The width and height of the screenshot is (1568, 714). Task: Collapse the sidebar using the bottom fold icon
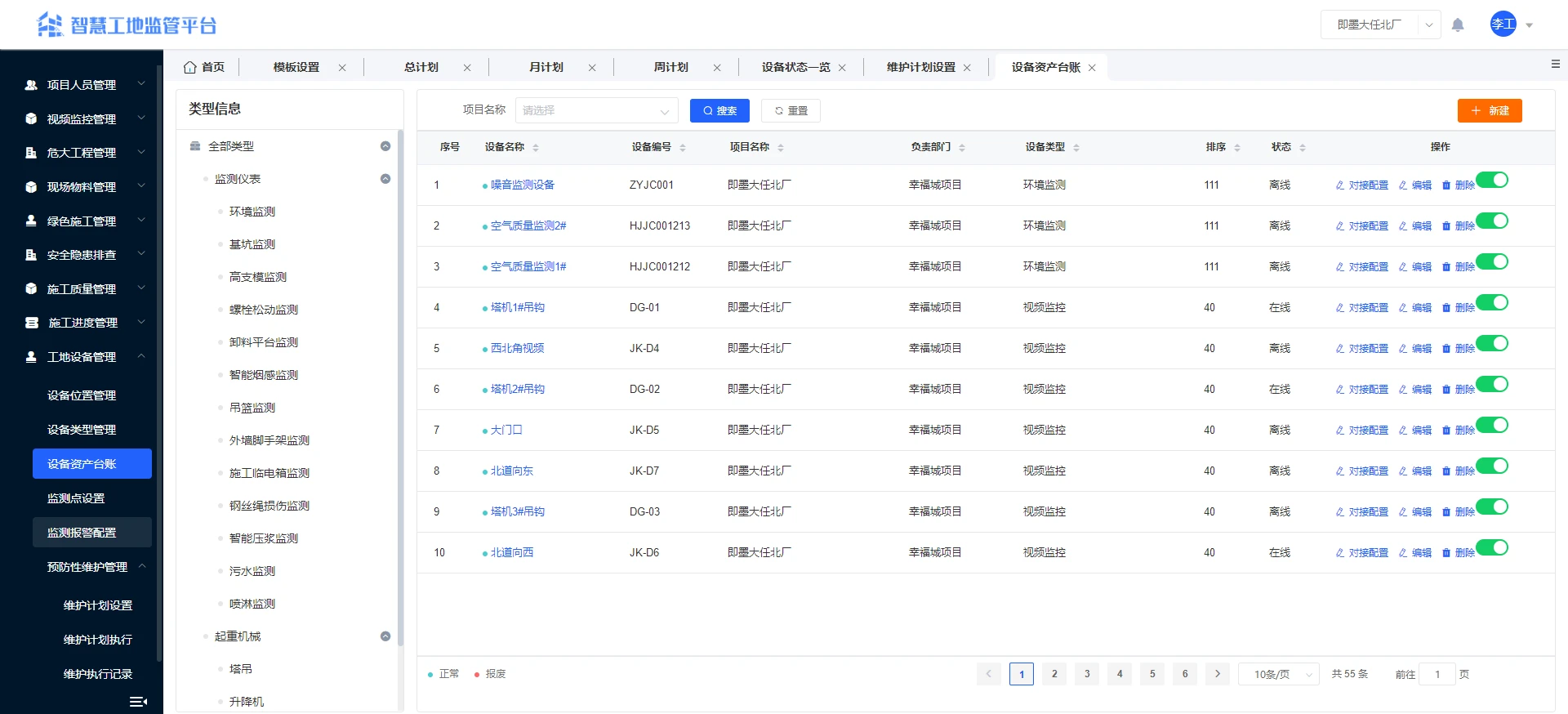[138, 701]
